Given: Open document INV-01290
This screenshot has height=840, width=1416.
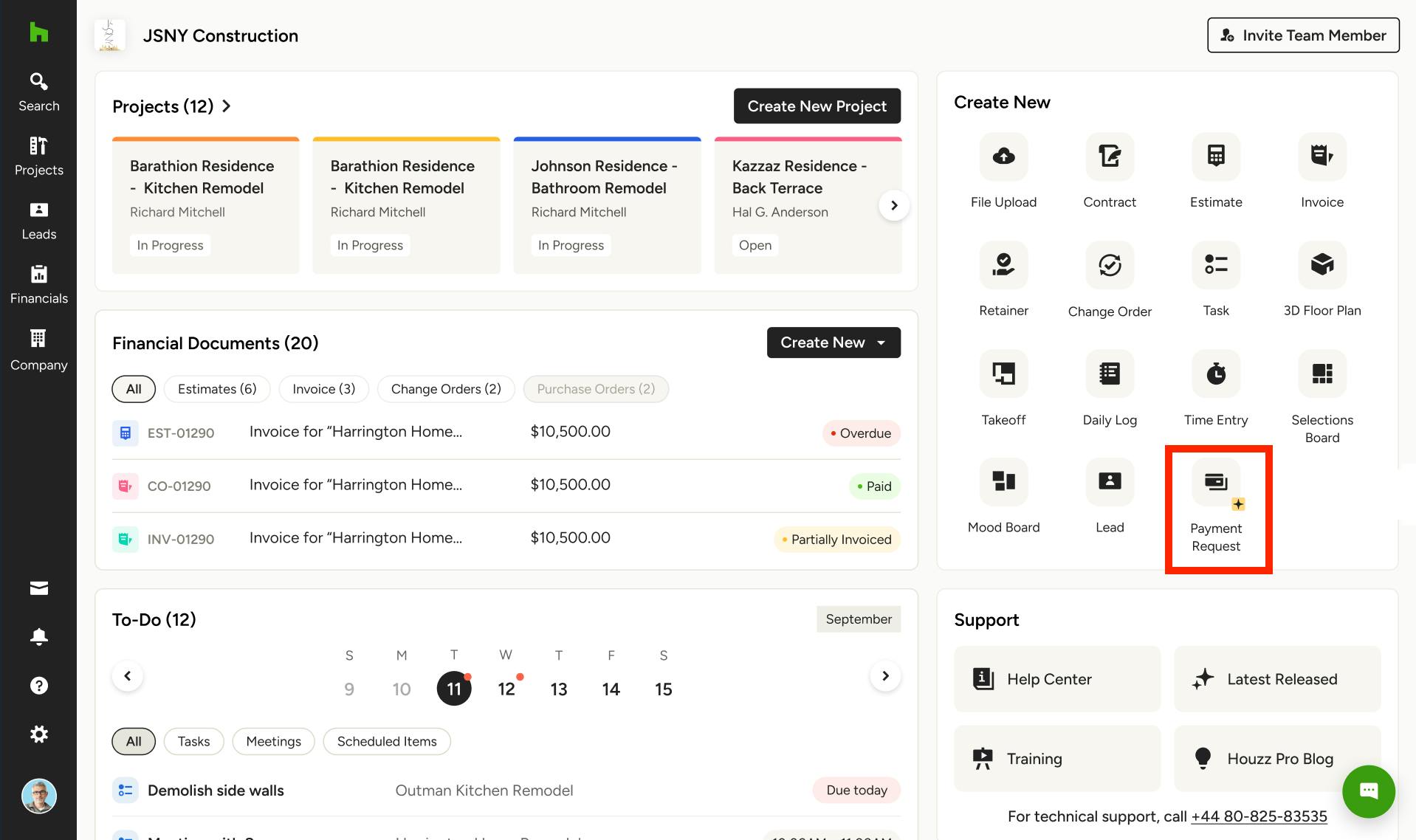Looking at the screenshot, I should [506, 539].
